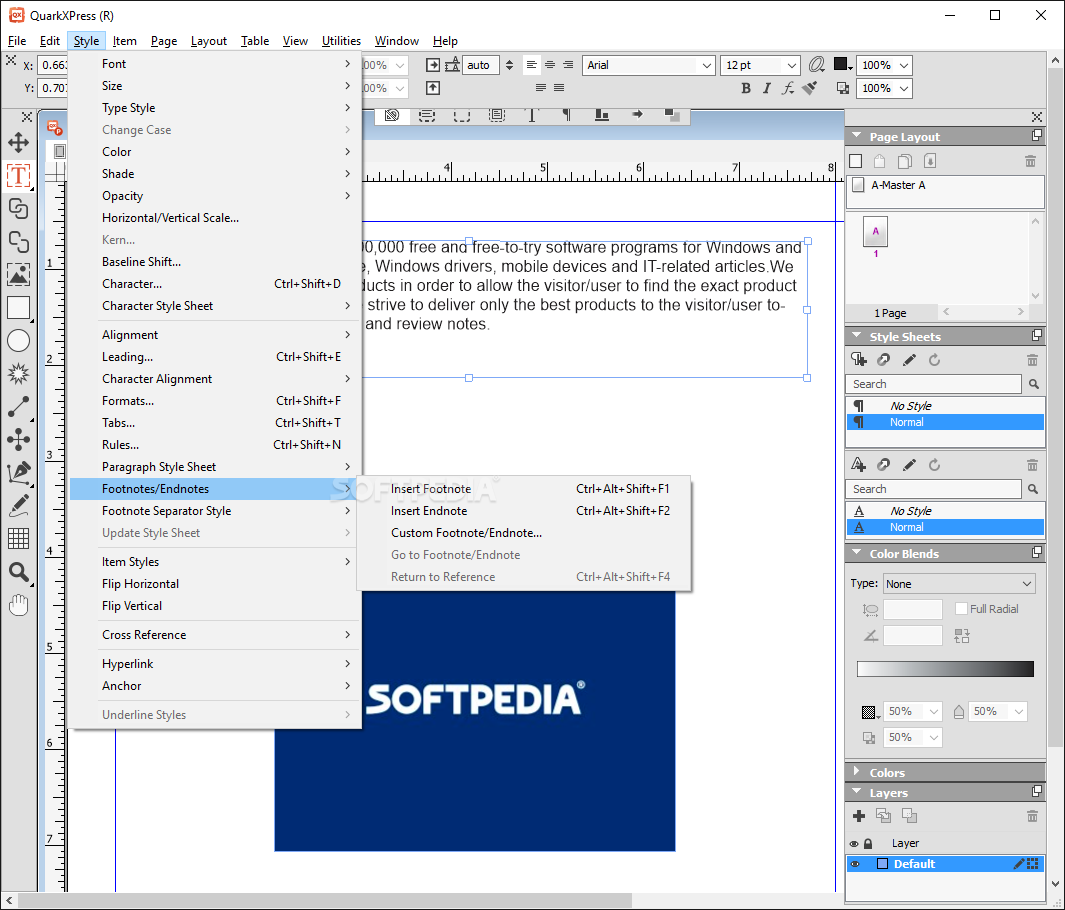Select A-Master A master page
1065x910 pixels.
945,185
